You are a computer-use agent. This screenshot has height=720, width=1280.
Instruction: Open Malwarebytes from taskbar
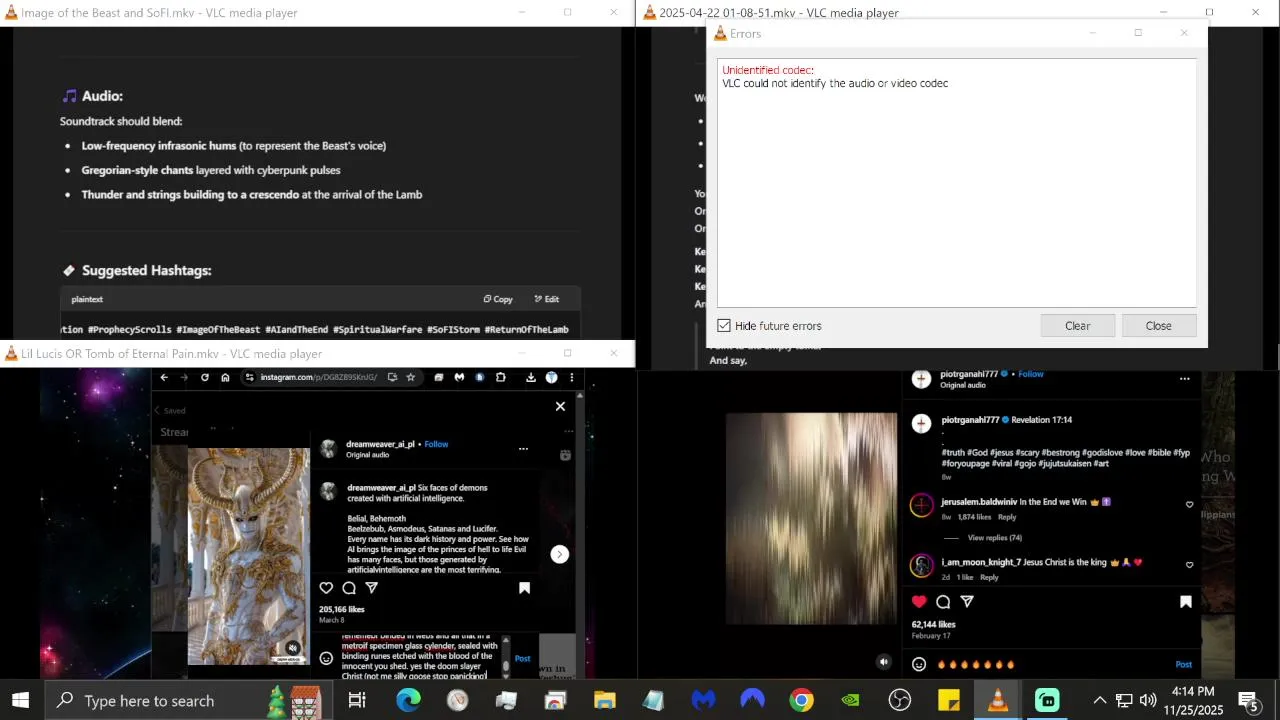click(x=703, y=700)
